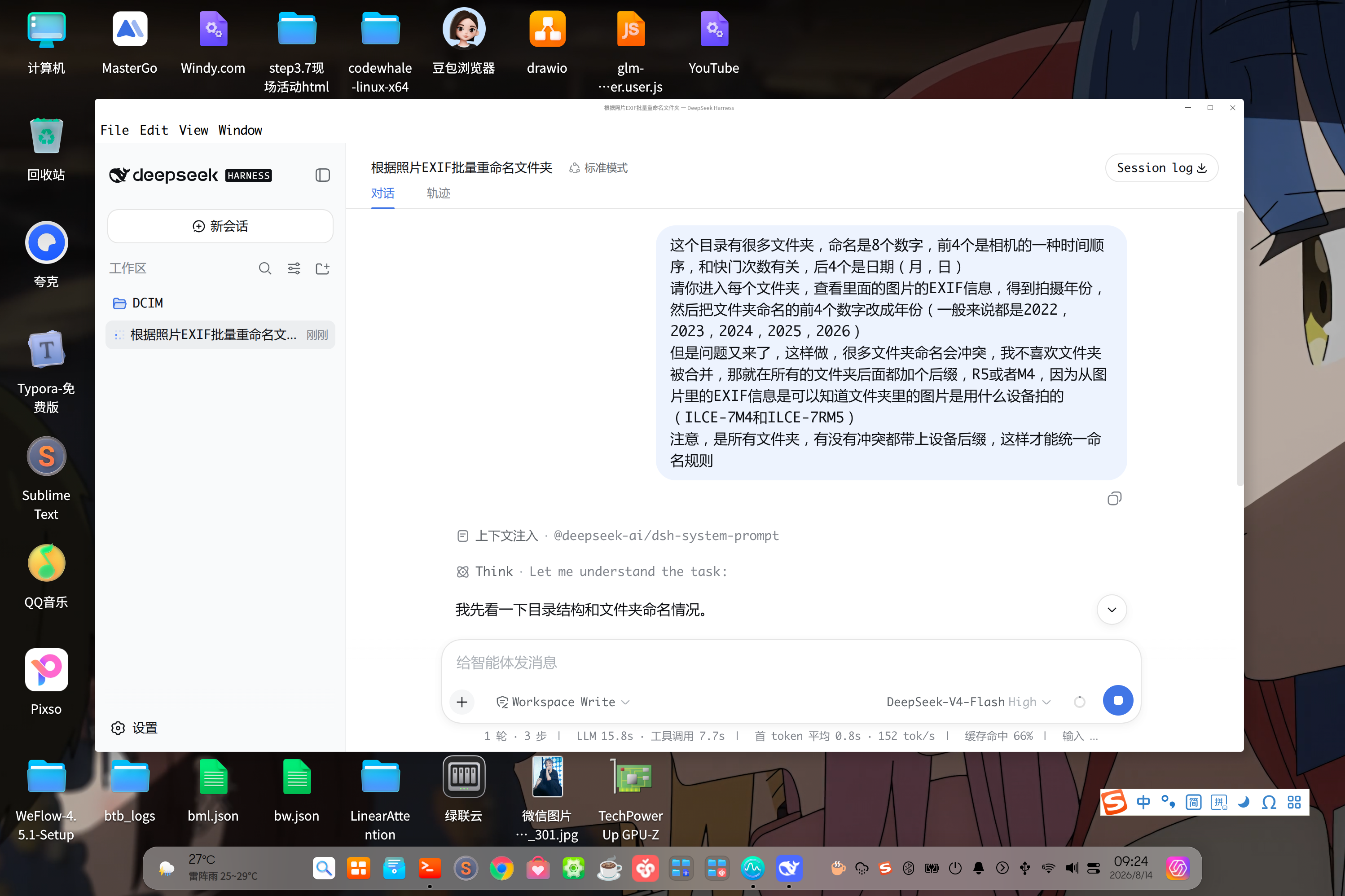Viewport: 1345px width, 896px height.
Task: Switch to the 对话 tab
Action: pos(382,193)
